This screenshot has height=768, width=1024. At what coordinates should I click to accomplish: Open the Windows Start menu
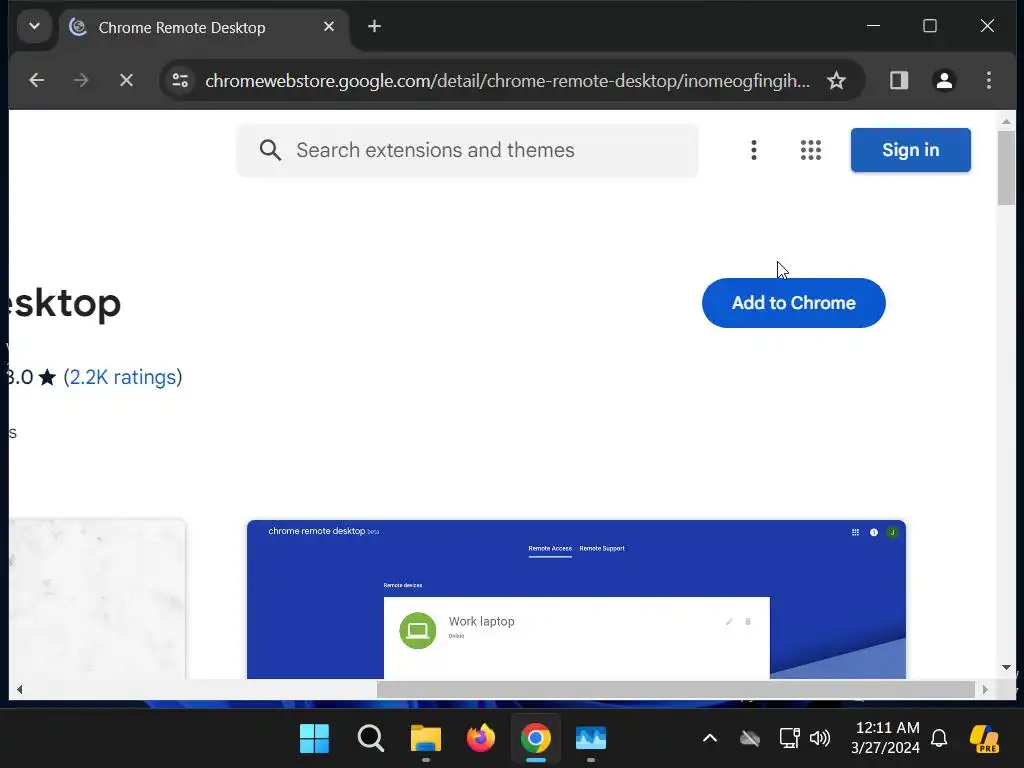[314, 739]
